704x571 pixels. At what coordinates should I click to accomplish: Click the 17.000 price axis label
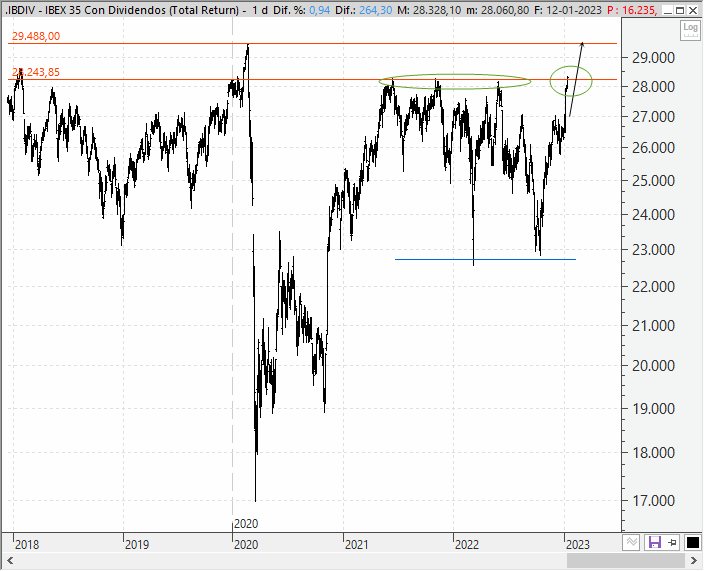pos(653,501)
